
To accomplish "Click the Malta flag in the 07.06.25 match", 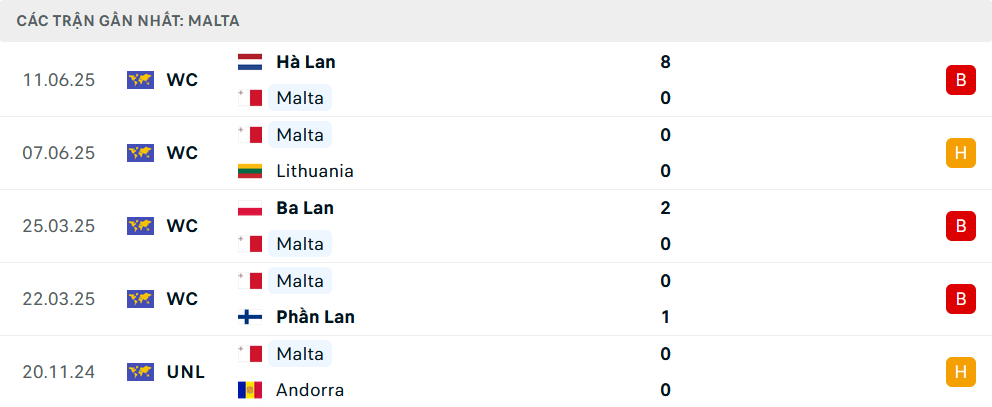I will (254, 135).
